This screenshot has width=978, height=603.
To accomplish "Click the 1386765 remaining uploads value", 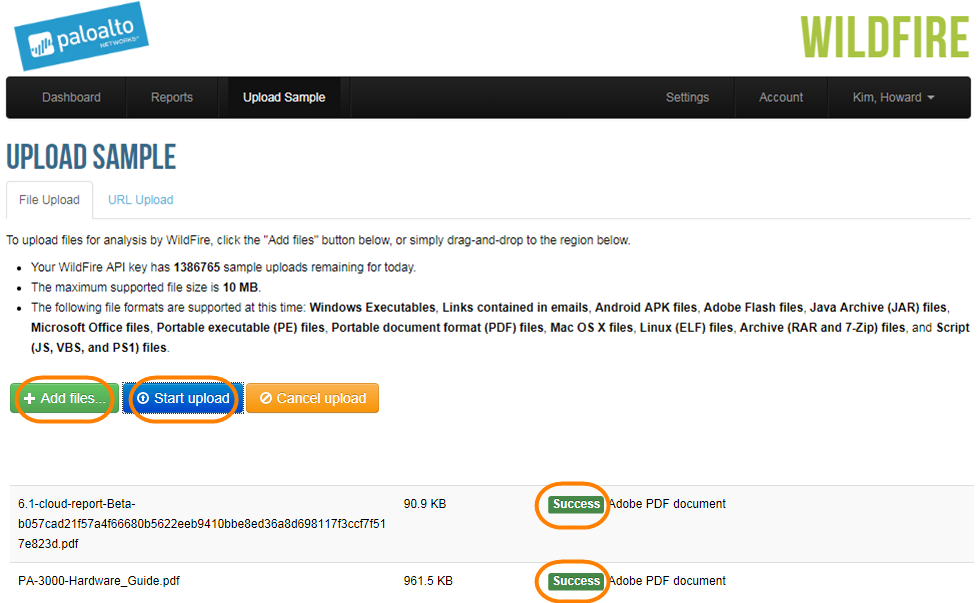I will tap(196, 267).
